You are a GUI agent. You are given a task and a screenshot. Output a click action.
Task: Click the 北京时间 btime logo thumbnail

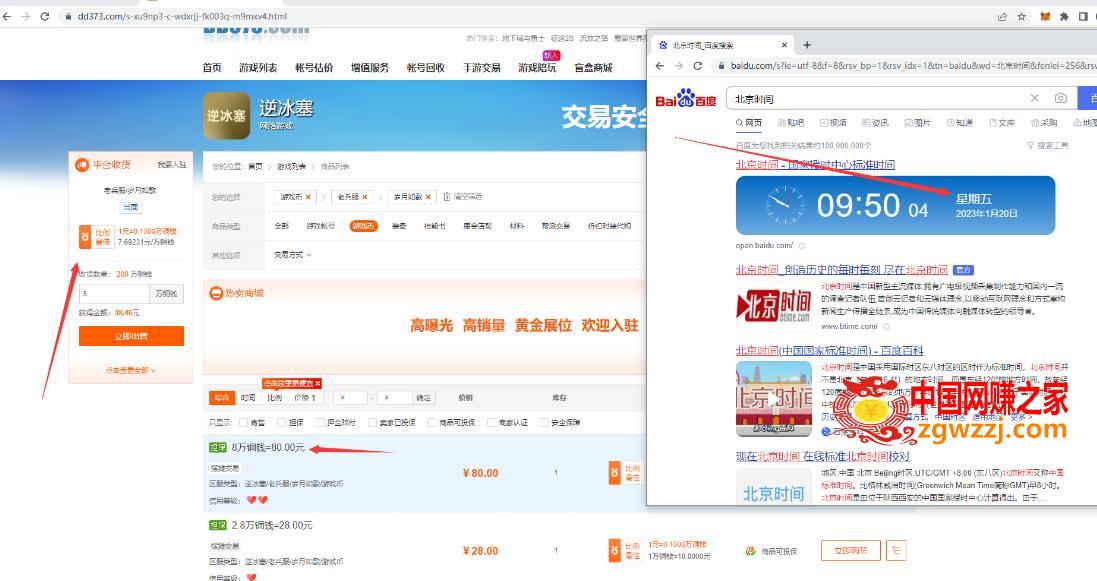(x=774, y=307)
